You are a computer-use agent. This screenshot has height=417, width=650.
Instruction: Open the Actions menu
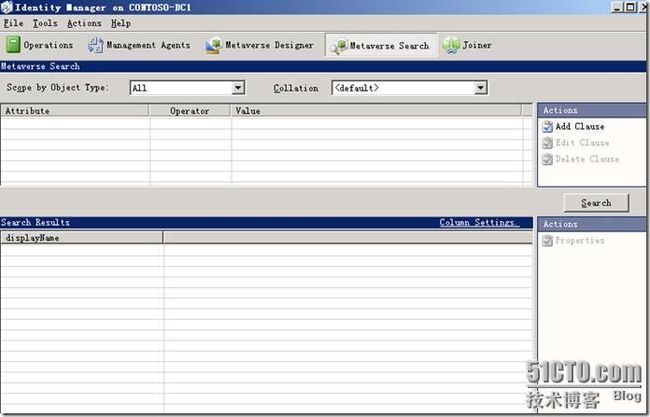pyautogui.click(x=84, y=23)
